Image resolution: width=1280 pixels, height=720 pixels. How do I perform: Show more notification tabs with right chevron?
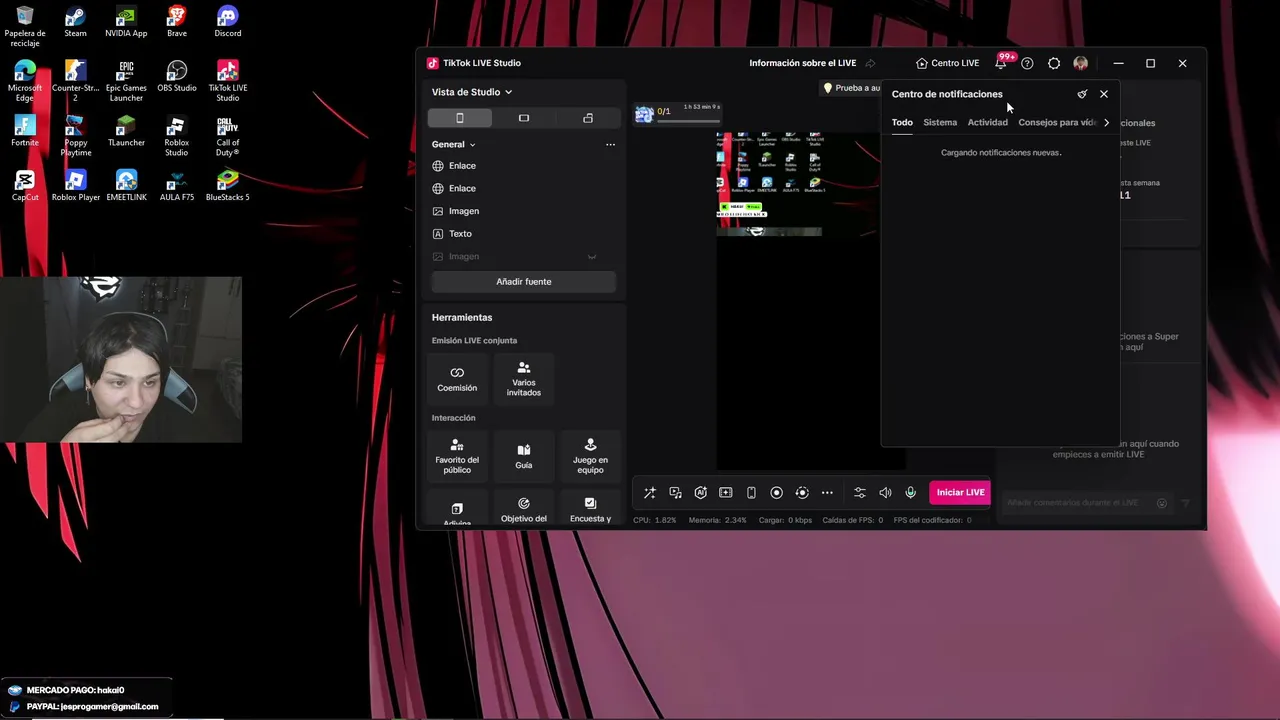click(x=1106, y=122)
